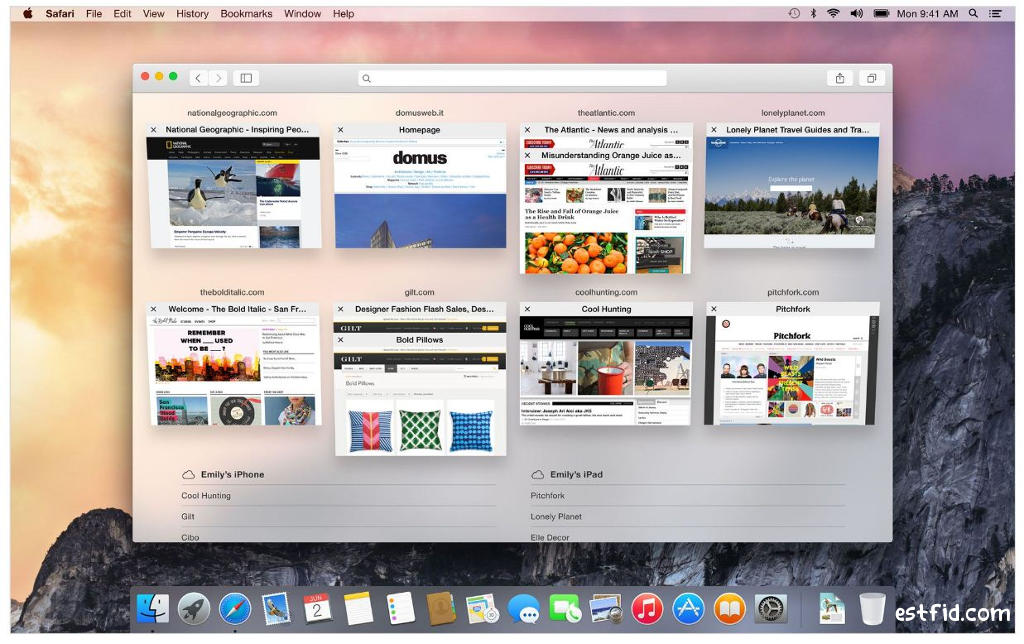Go forward with the Safari forward arrow
Screen dimensions: 1024x644
pyautogui.click(x=219, y=78)
